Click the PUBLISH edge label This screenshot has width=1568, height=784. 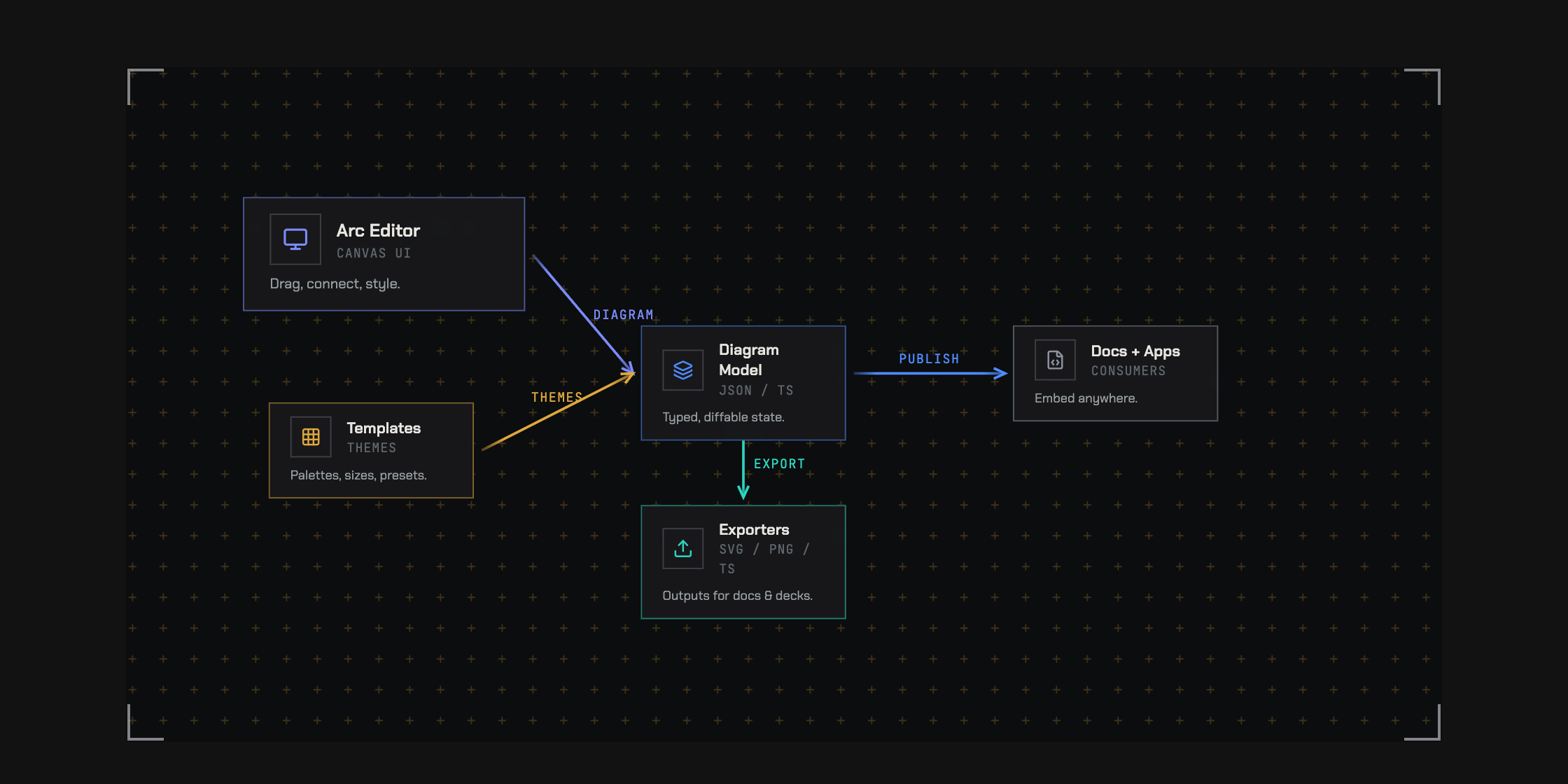point(929,359)
